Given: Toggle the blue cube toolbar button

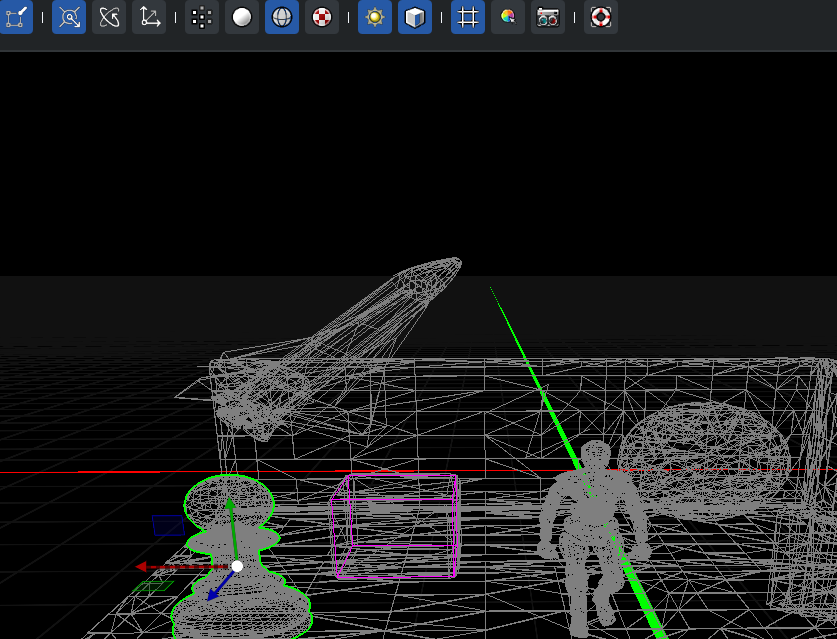Looking at the screenshot, I should coord(415,17).
